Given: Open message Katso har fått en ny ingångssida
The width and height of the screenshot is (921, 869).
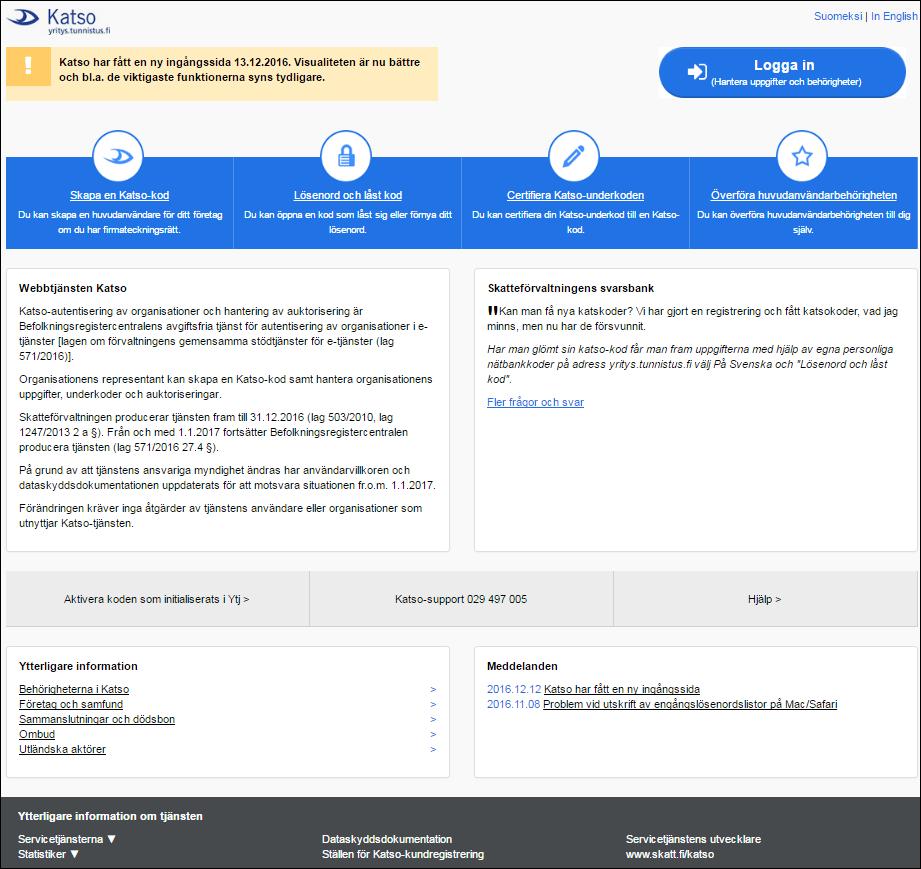Looking at the screenshot, I should pos(621,689).
